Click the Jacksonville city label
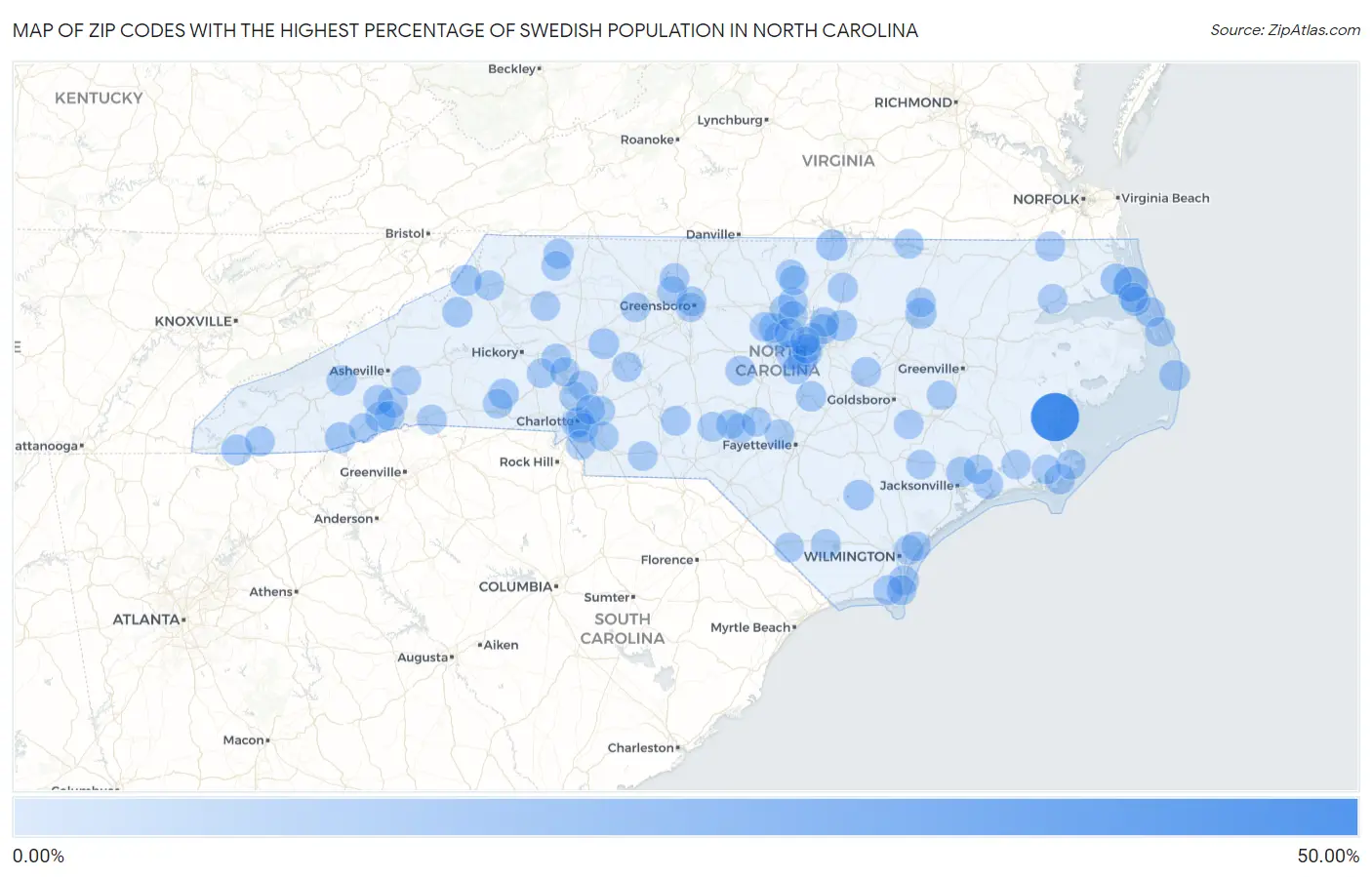The image size is (1372, 877). click(x=917, y=486)
